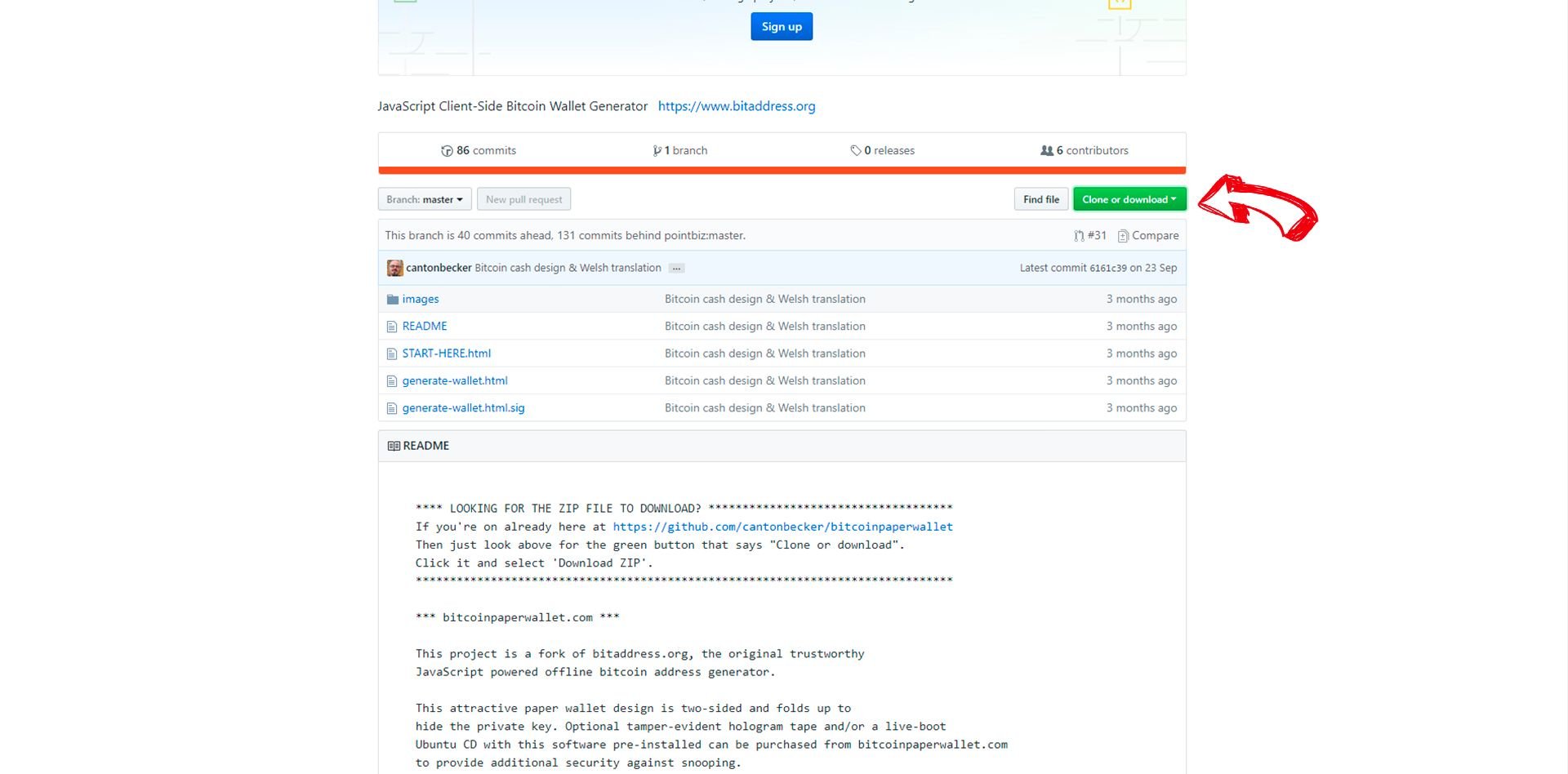This screenshot has width=1568, height=774.
Task: Click the START-HERE.html file icon
Action: click(392, 354)
